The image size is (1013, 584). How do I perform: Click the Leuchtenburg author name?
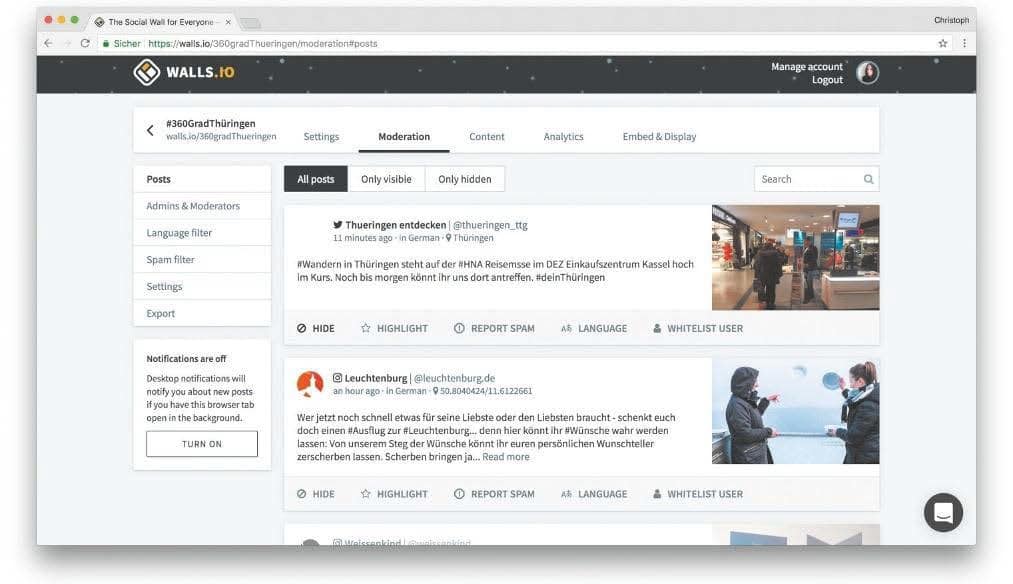[376, 378]
